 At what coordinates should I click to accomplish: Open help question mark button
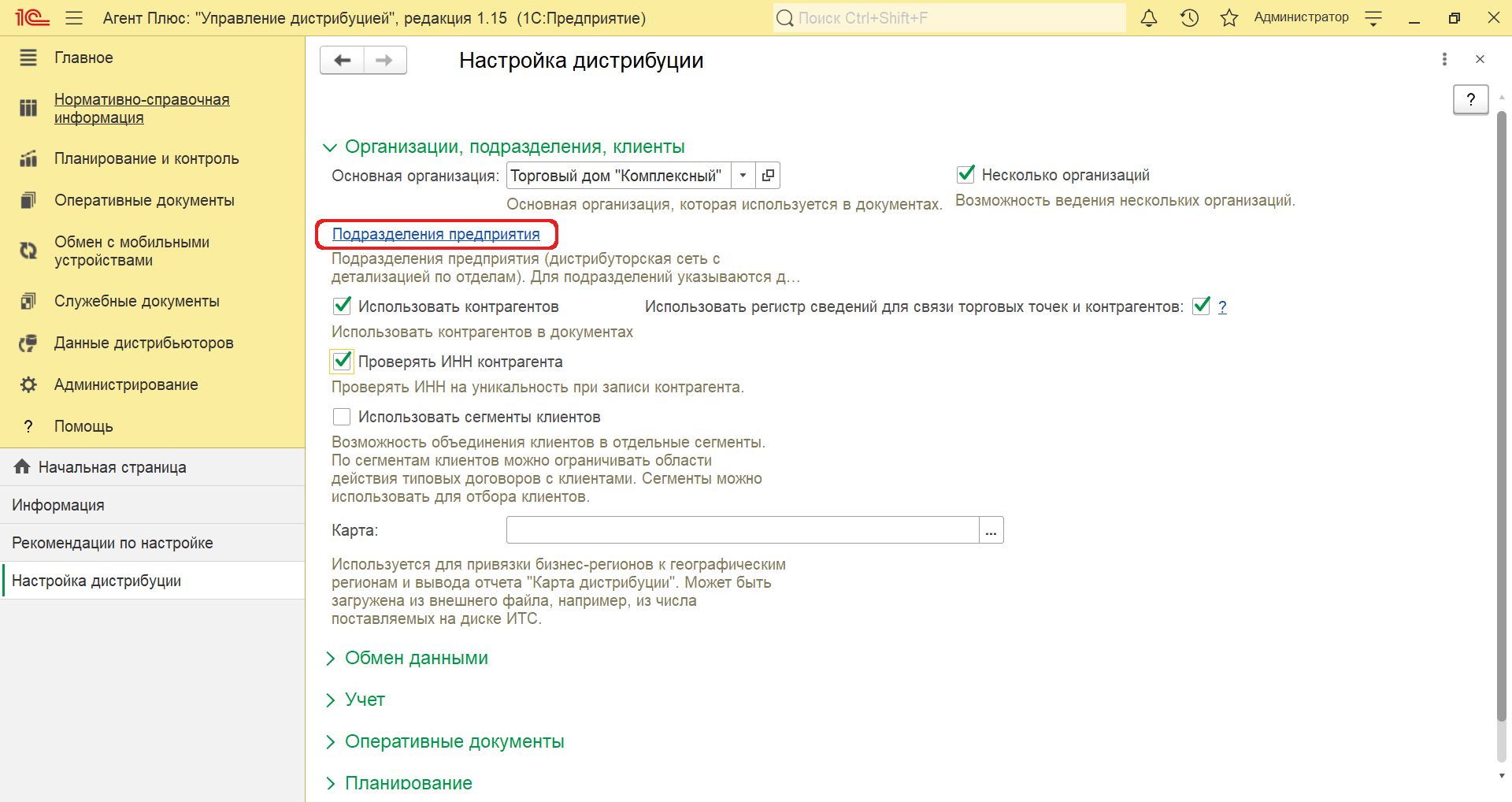click(1470, 99)
